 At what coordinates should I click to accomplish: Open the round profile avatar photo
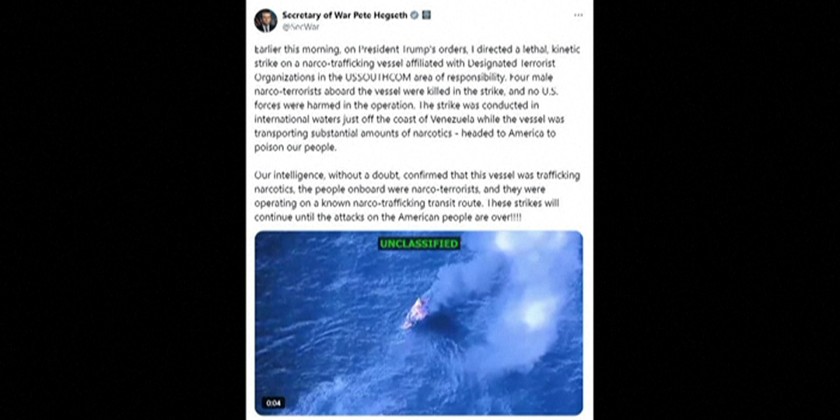click(266, 20)
